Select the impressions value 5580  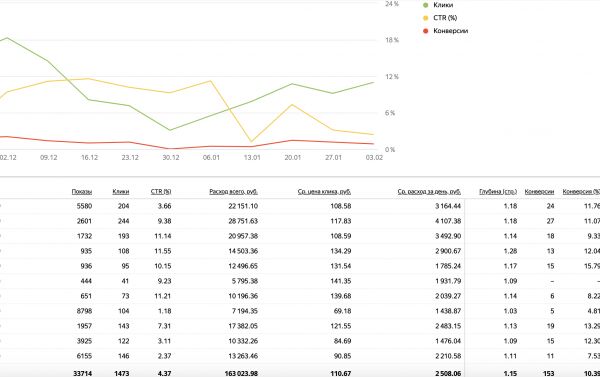(x=84, y=206)
